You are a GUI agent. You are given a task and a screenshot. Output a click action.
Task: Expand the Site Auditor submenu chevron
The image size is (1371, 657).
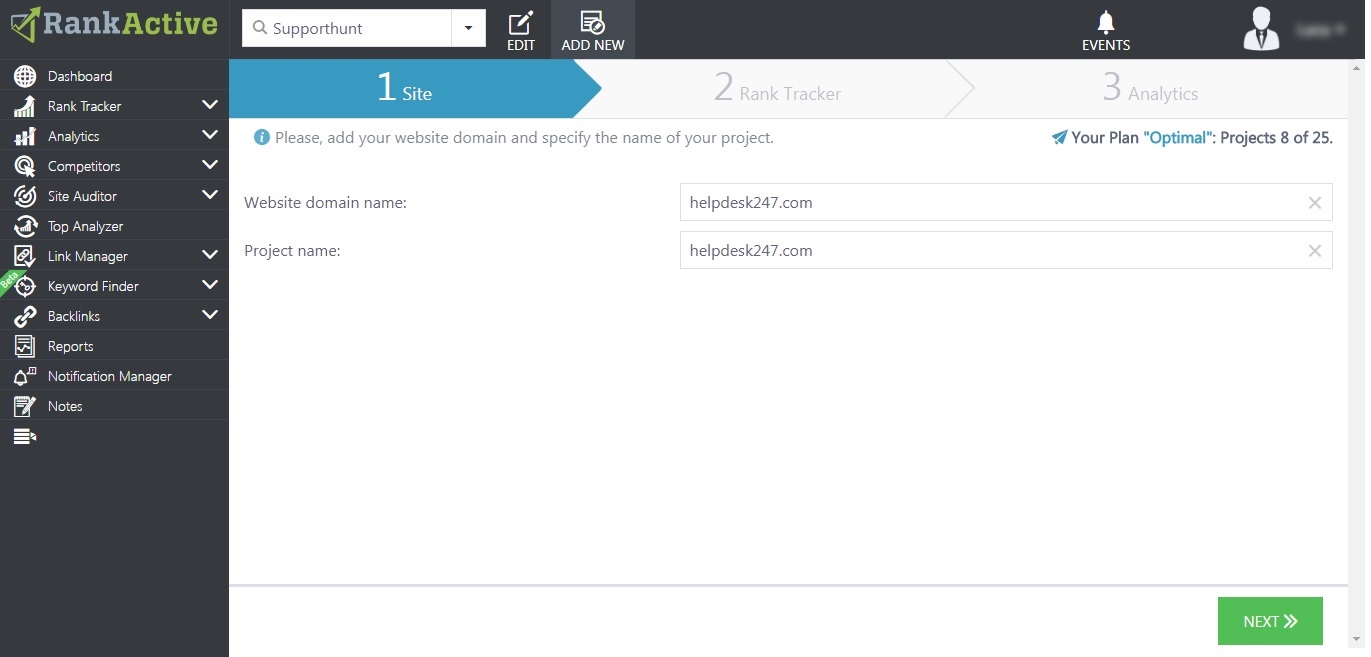pyautogui.click(x=209, y=195)
